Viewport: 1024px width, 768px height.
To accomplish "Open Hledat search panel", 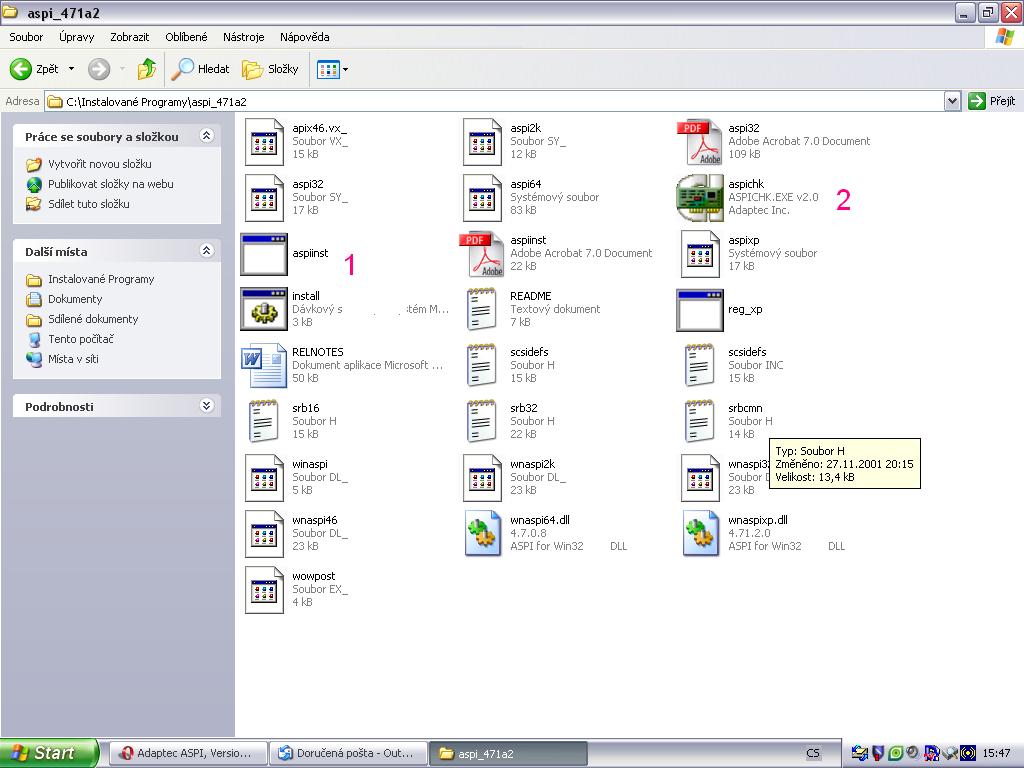I will point(200,69).
